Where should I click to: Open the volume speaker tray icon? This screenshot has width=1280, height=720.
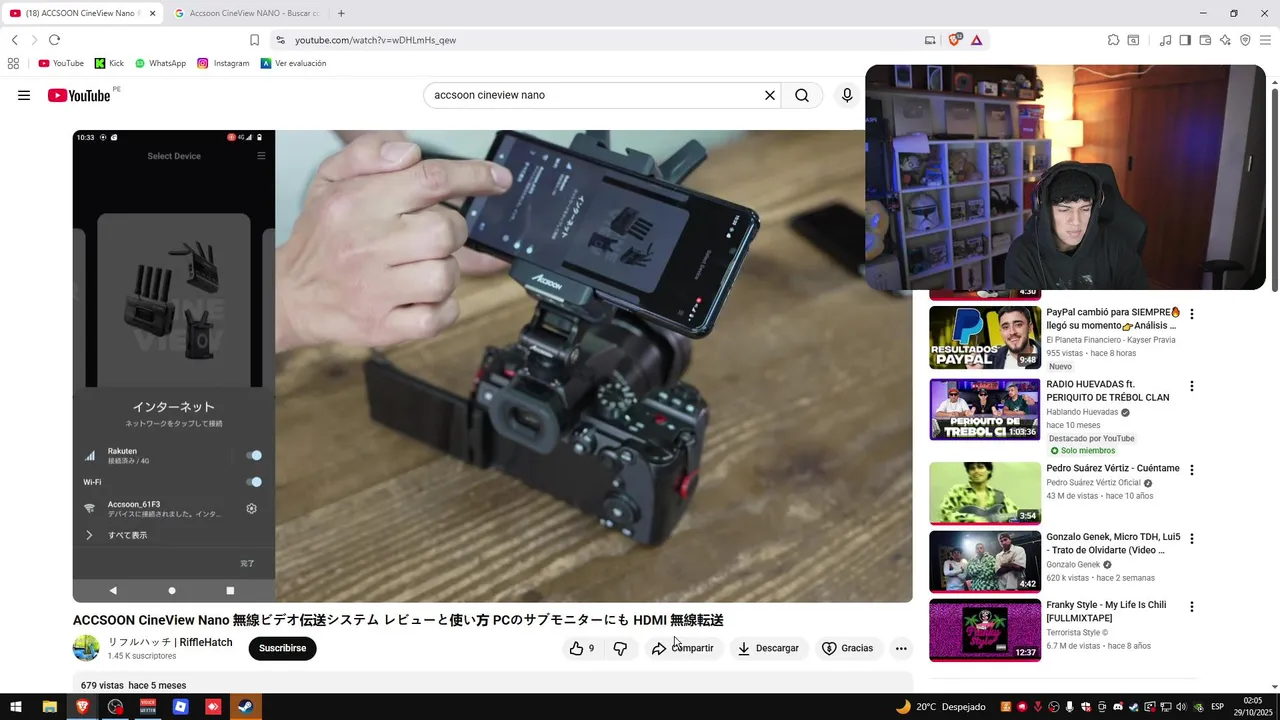(1181, 707)
